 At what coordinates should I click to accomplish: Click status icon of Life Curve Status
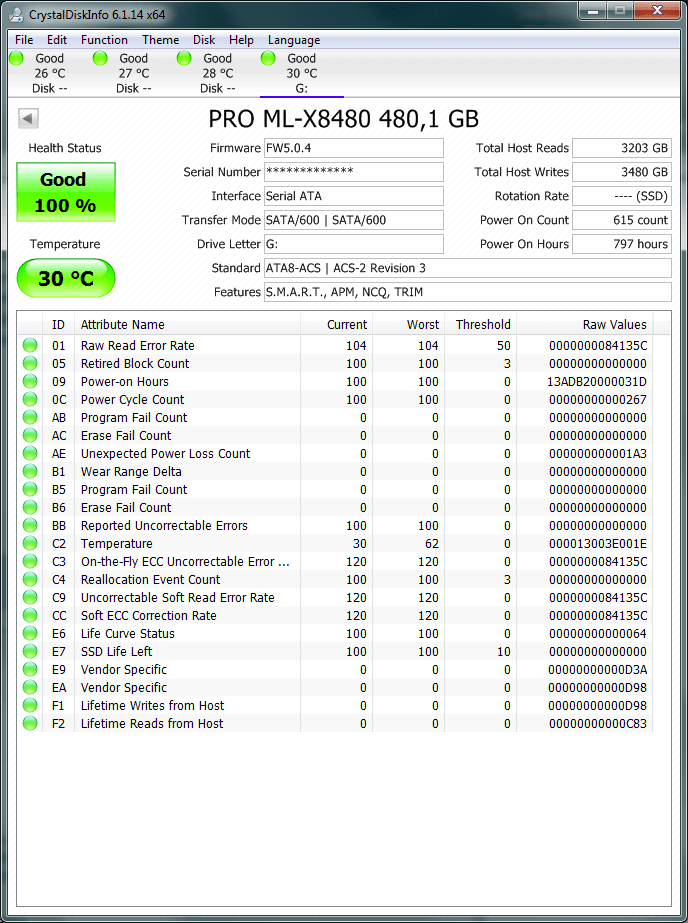29,634
